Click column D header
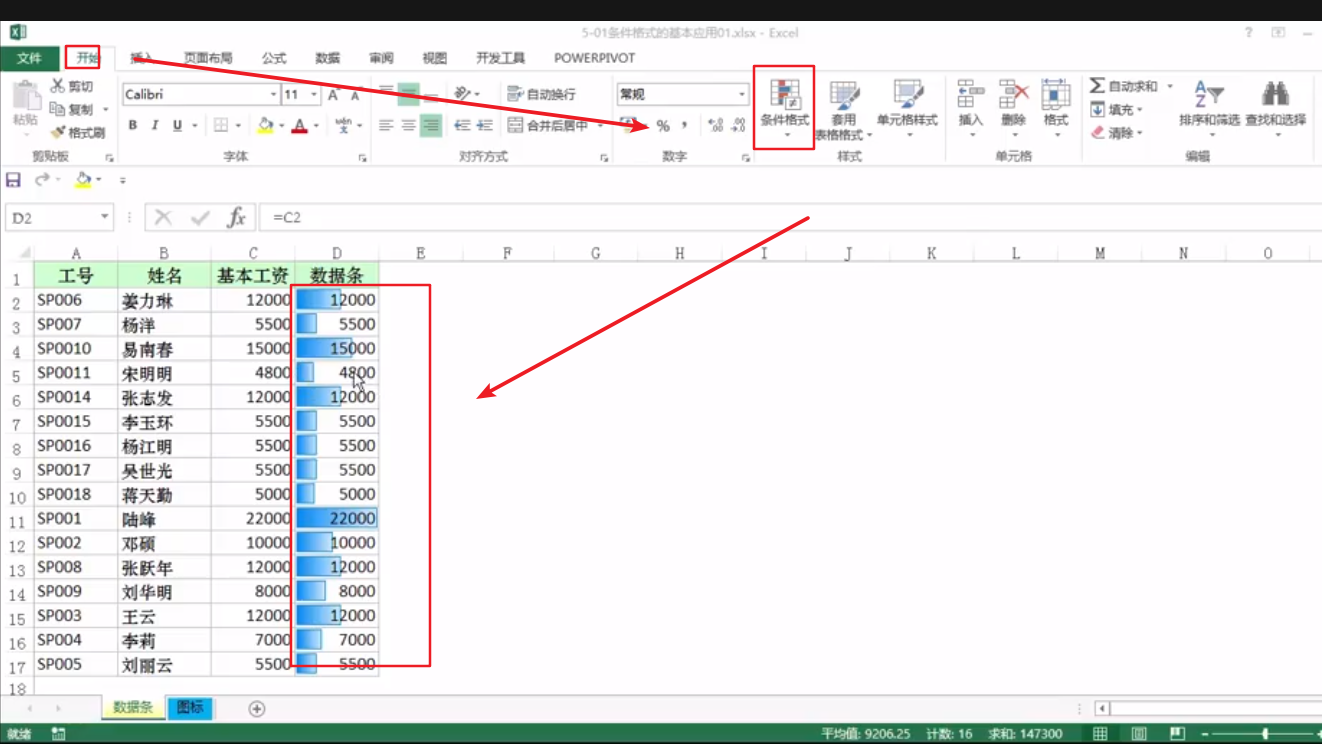The height and width of the screenshot is (744, 1322). click(x=337, y=253)
